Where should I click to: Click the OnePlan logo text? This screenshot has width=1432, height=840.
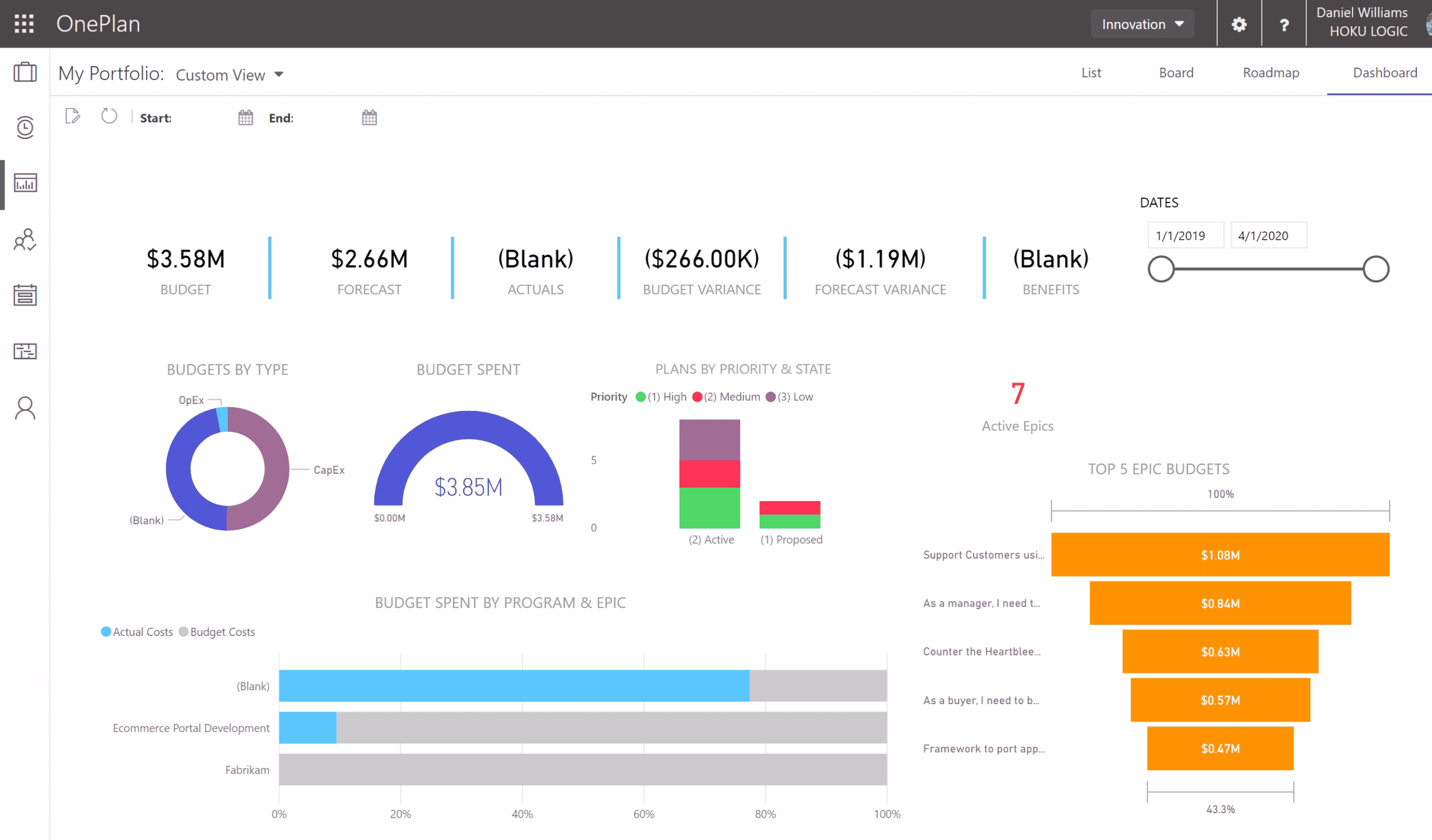tap(98, 24)
